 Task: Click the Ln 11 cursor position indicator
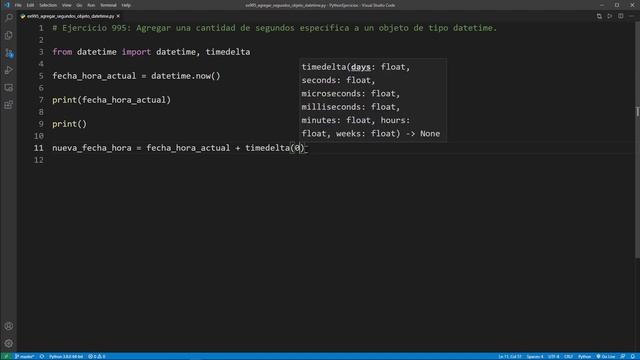coord(509,356)
